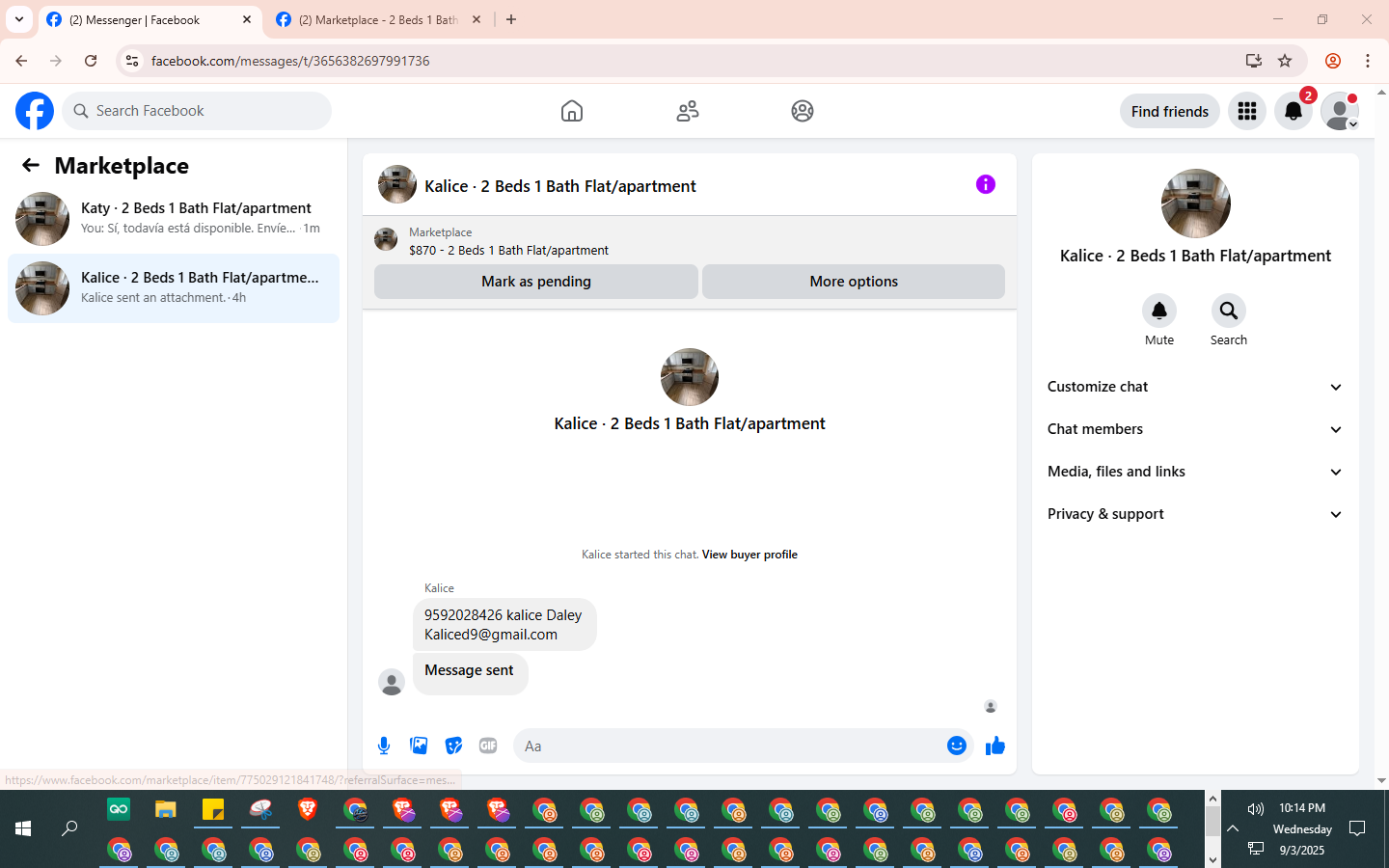Open File Explorer from the taskbar
The image size is (1389, 868).
[166, 809]
